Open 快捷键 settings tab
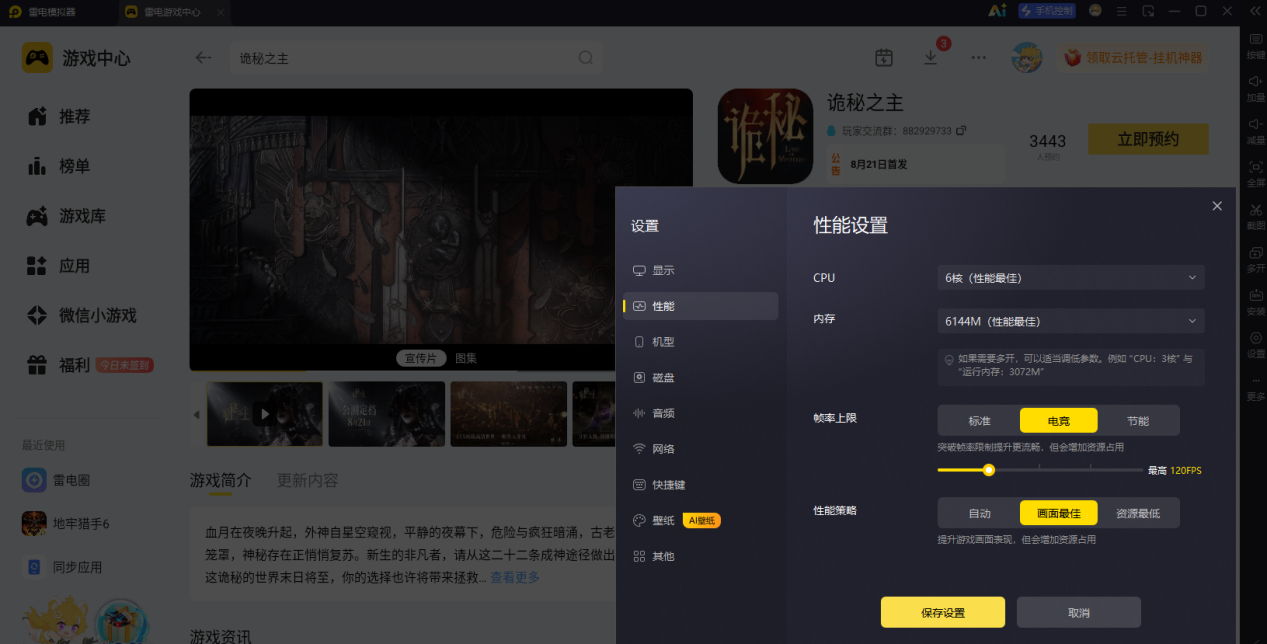Screen dimensions: 1267x644 coord(700,485)
